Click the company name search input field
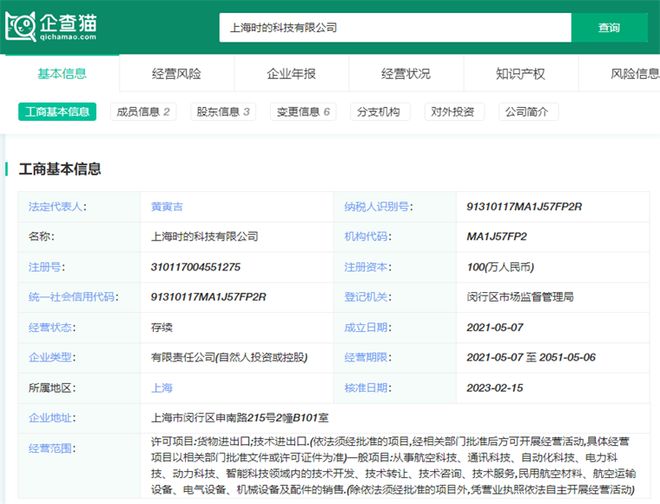Image resolution: width=660 pixels, height=504 pixels. click(x=395, y=28)
